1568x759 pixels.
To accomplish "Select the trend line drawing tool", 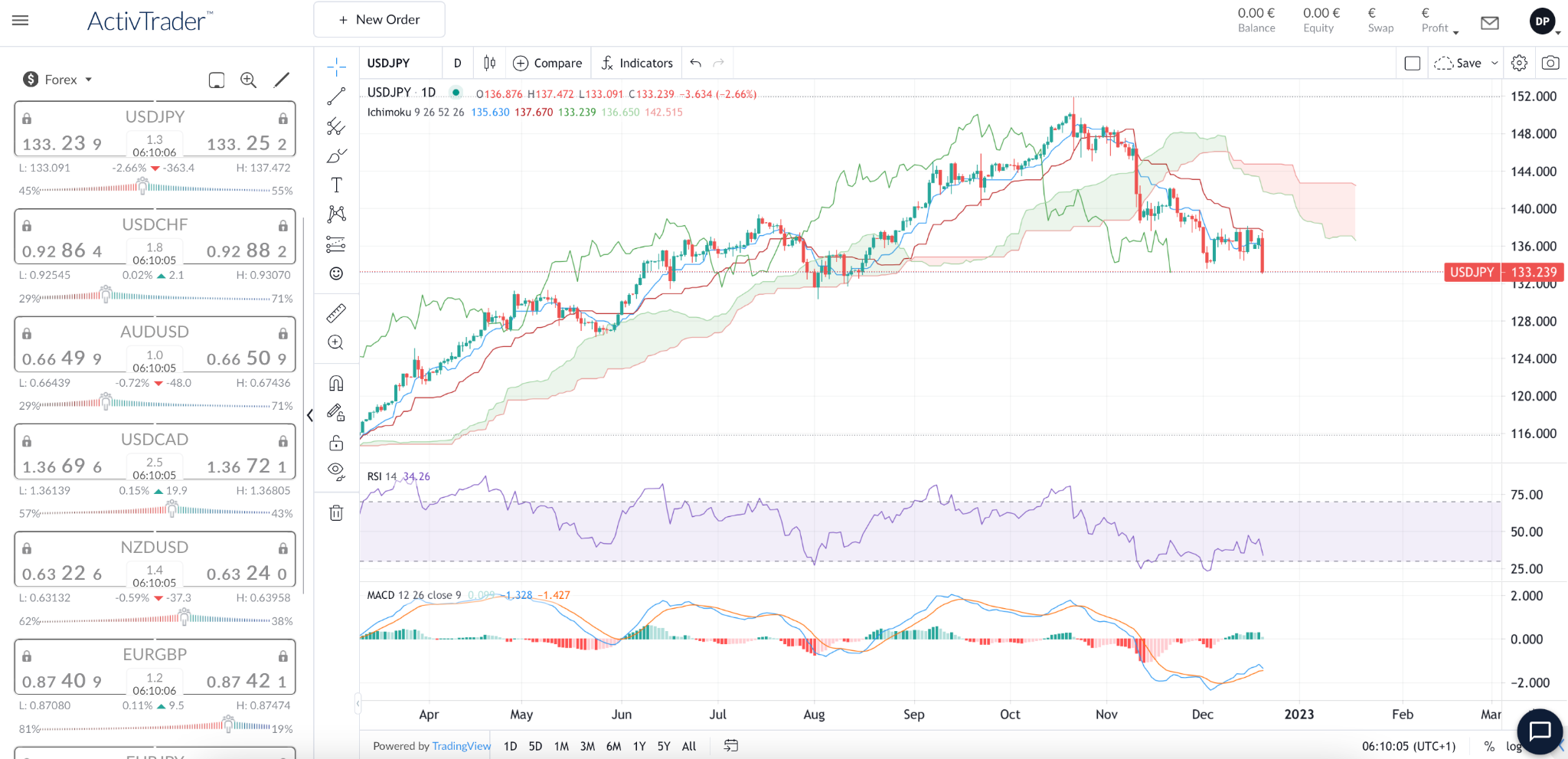I will click(x=336, y=97).
